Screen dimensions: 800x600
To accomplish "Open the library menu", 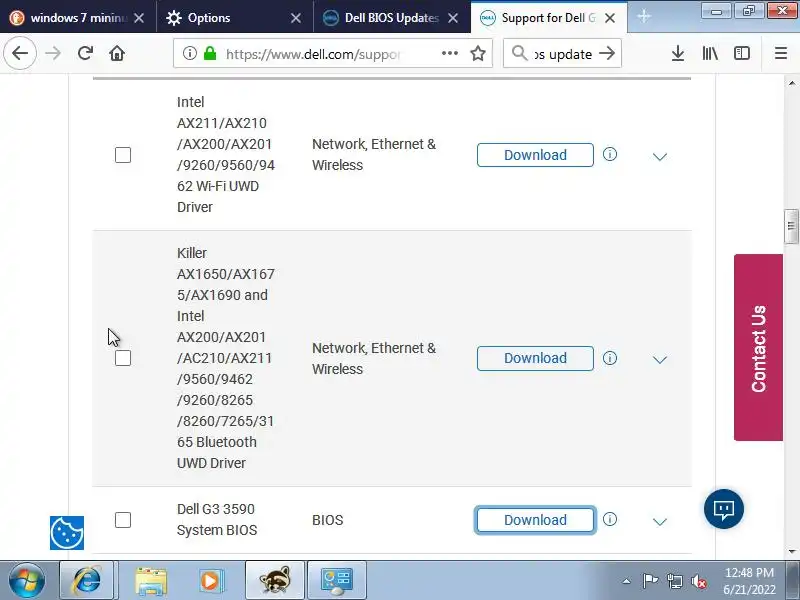I will pos(710,53).
